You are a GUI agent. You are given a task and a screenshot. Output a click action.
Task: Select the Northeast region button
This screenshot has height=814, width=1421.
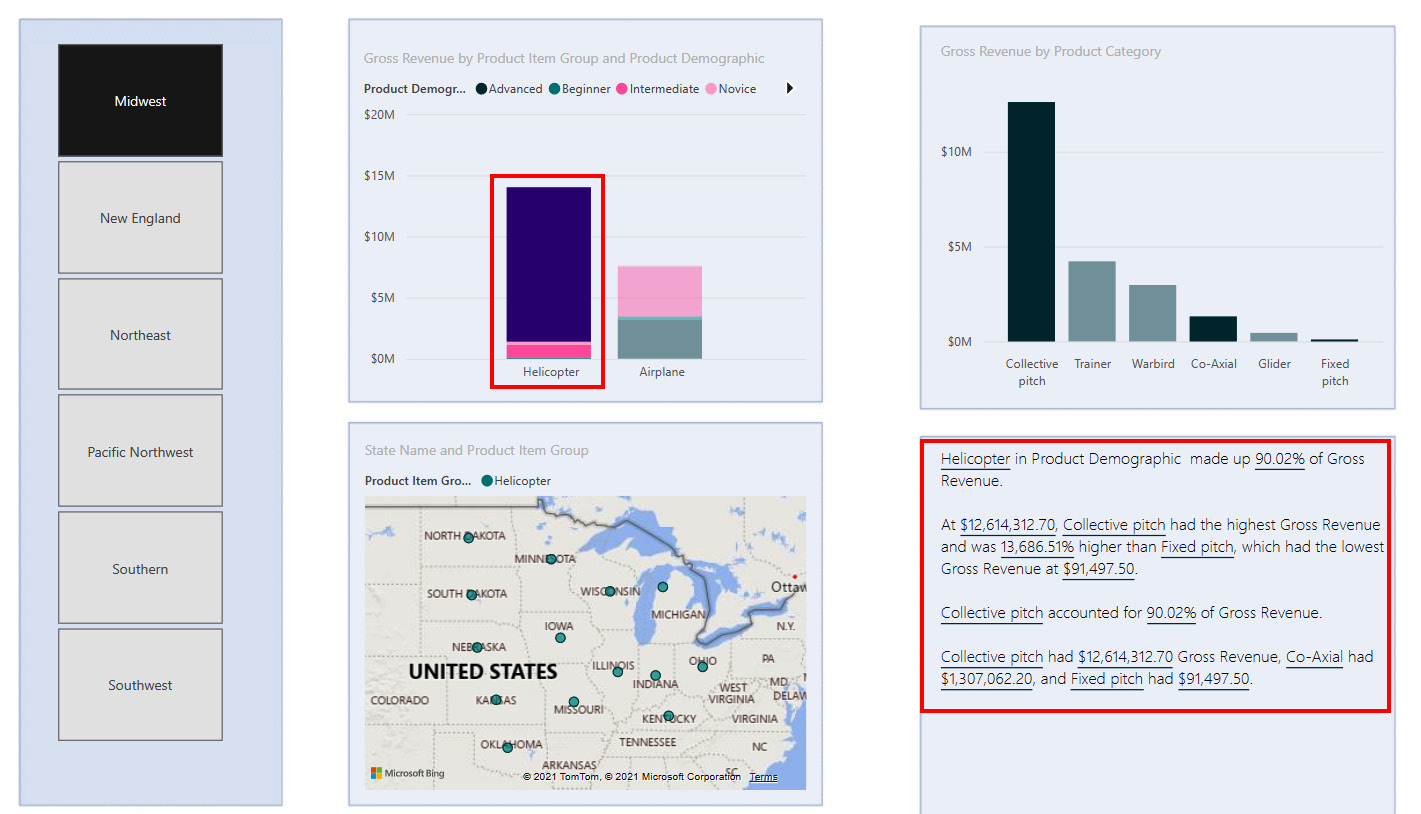point(140,335)
